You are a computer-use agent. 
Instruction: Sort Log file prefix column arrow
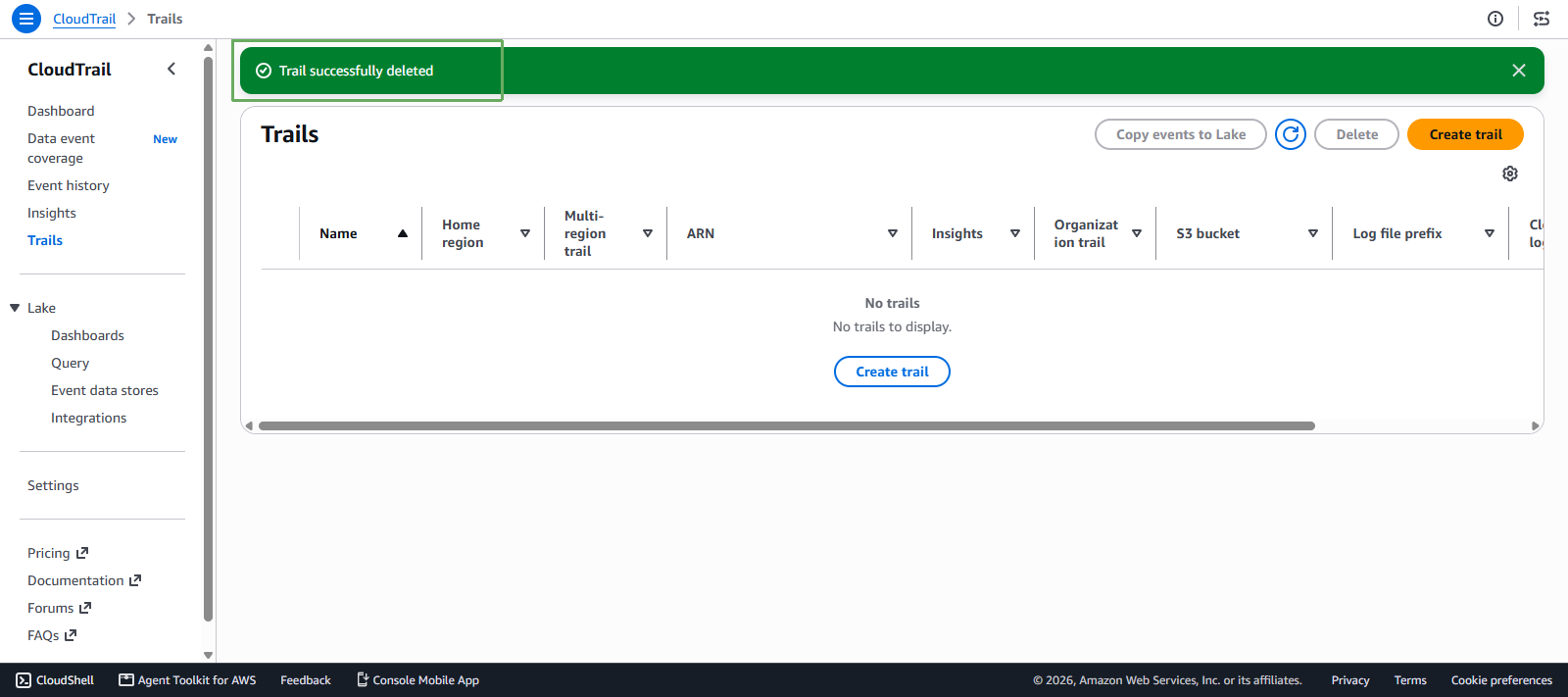tap(1490, 233)
